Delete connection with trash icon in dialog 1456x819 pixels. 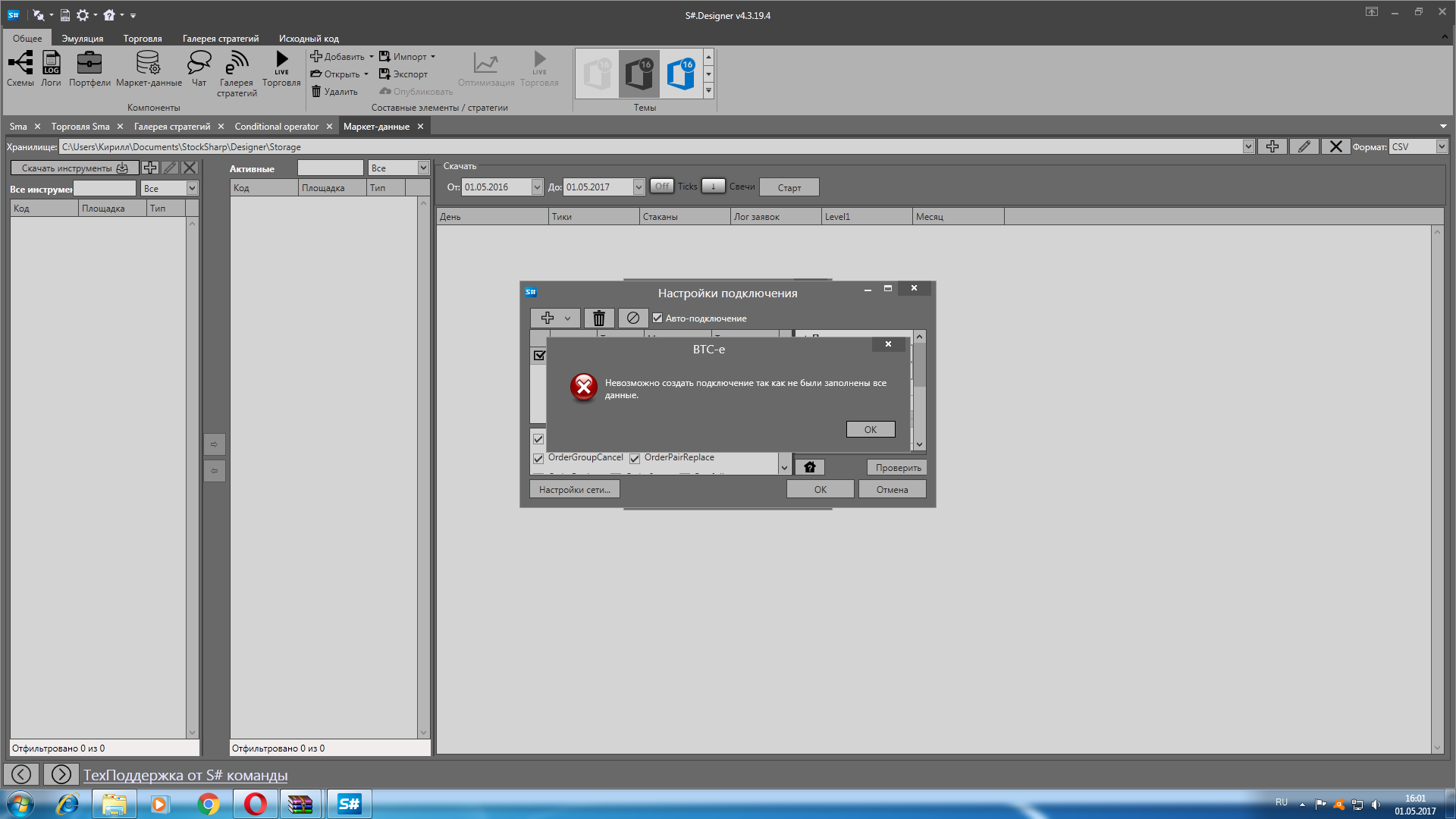[x=599, y=318]
